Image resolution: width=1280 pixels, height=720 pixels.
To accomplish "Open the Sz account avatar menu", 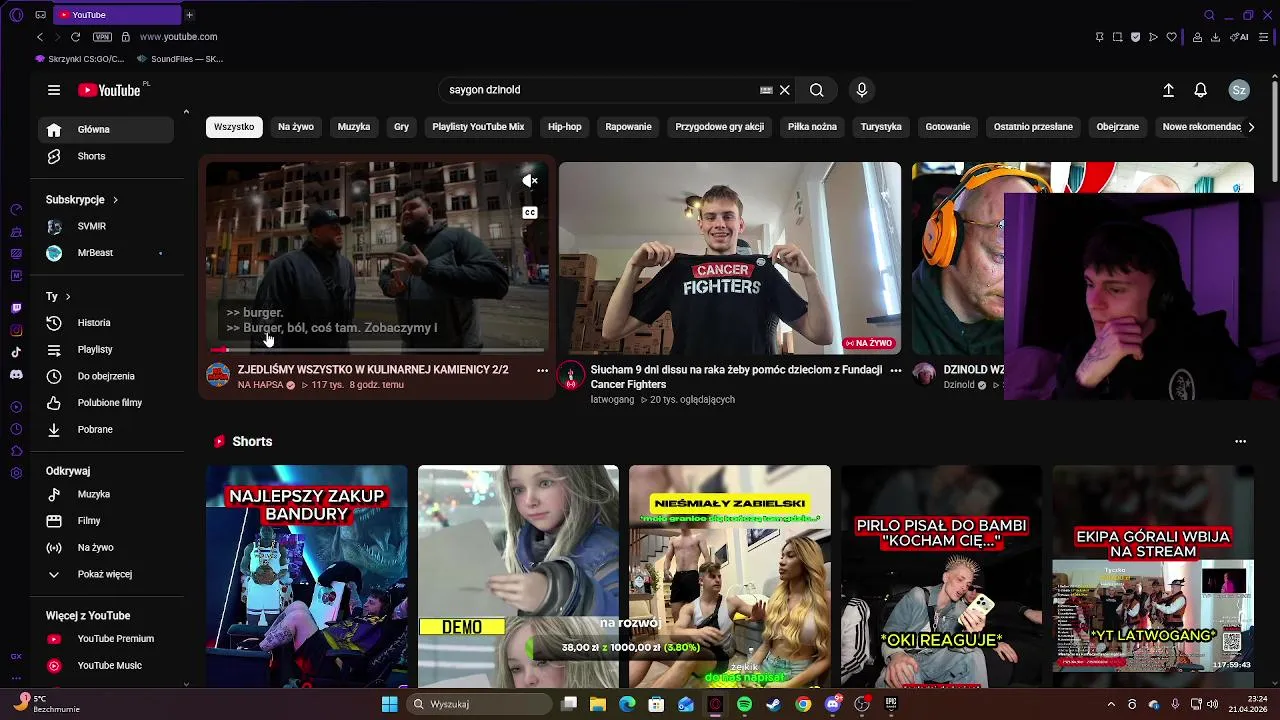I will click(1239, 90).
